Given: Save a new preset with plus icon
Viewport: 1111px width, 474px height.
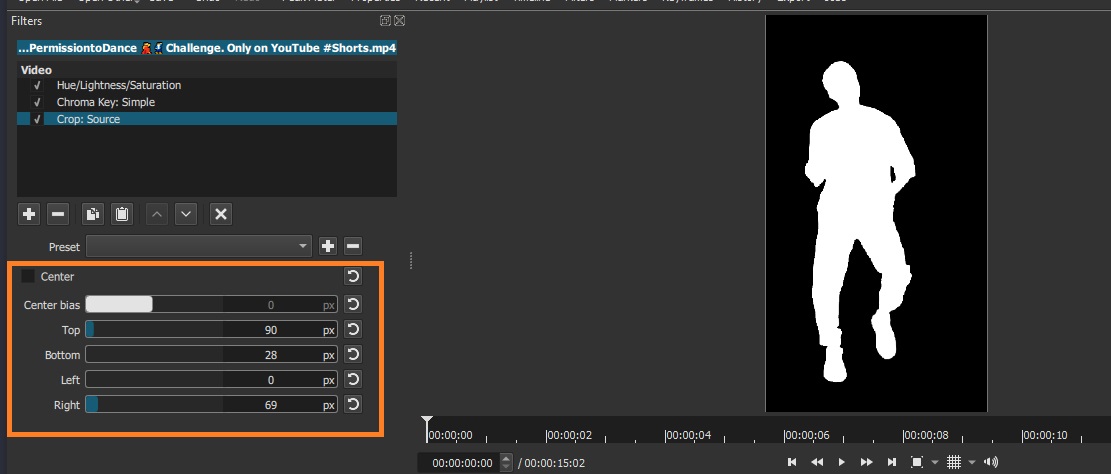Looking at the screenshot, I should [327, 246].
